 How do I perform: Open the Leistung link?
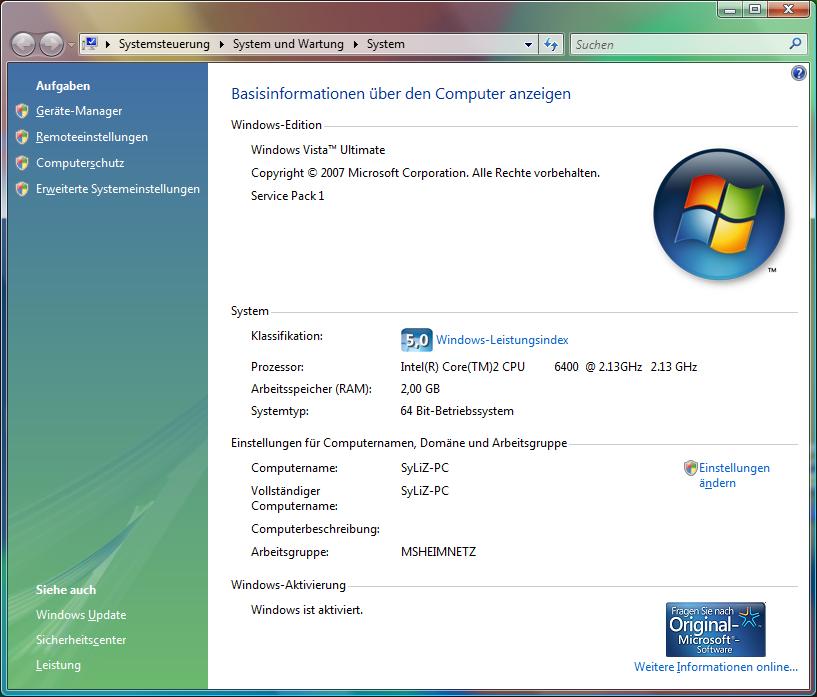click(x=58, y=665)
